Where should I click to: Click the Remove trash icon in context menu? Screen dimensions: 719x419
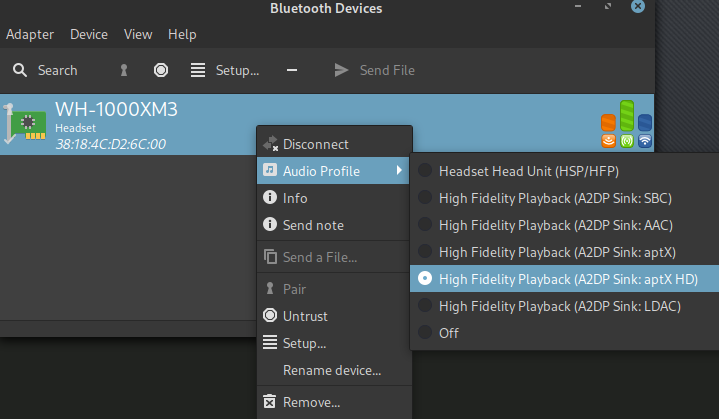(x=270, y=402)
